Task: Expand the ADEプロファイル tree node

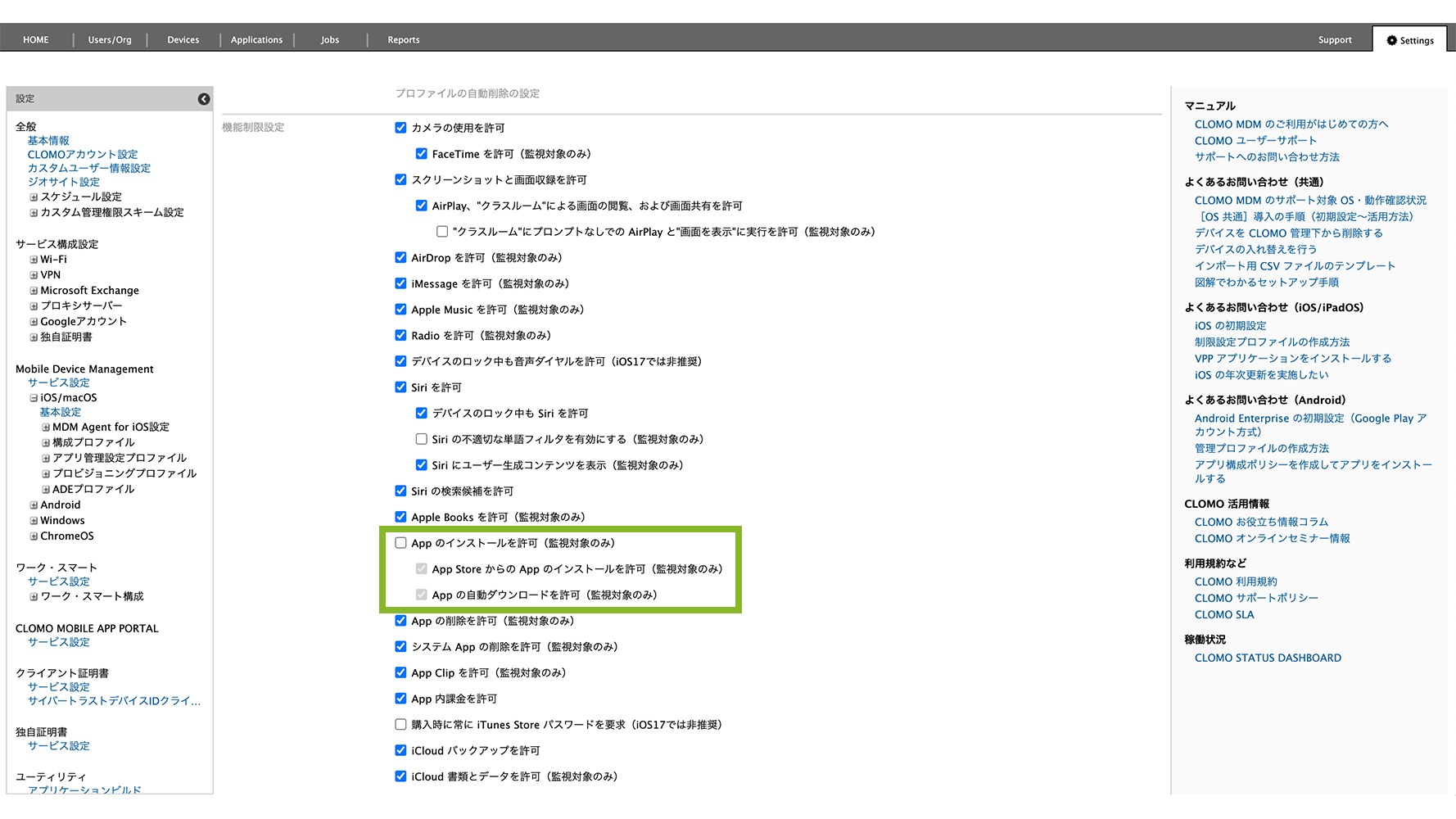Action: pyautogui.click(x=46, y=490)
